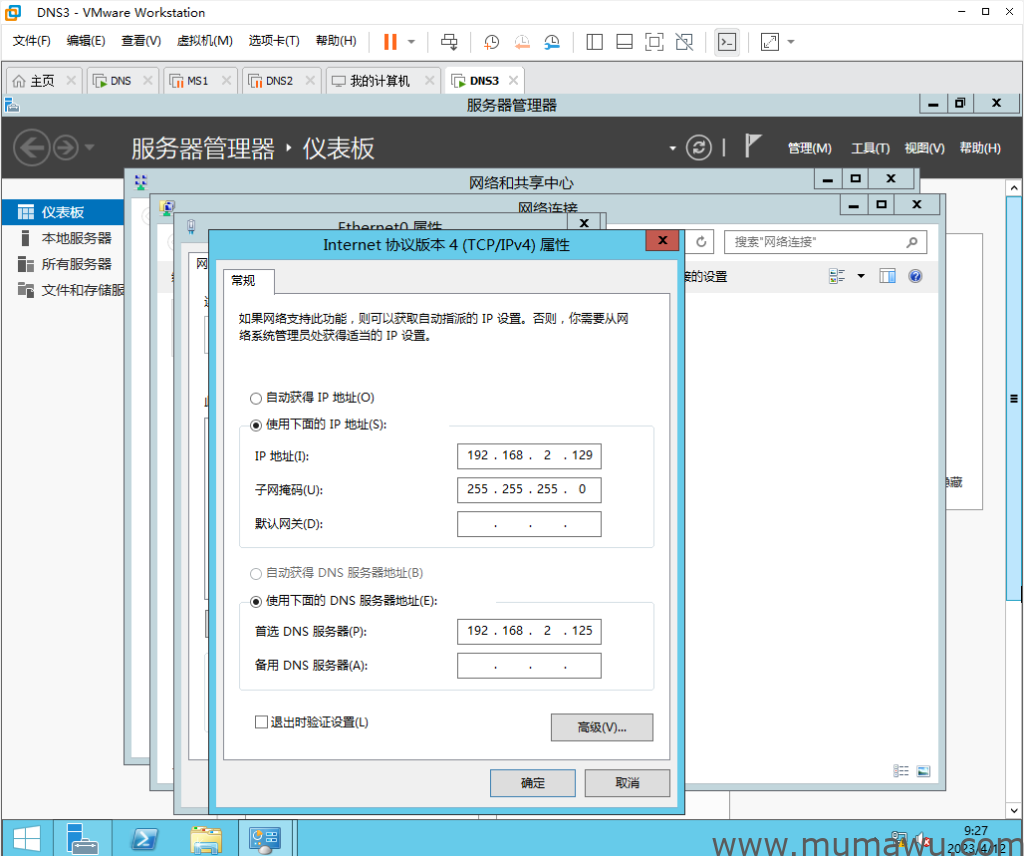1024x856 pixels.
Task: Open the 虚拟机(M) menu
Action: pos(204,40)
